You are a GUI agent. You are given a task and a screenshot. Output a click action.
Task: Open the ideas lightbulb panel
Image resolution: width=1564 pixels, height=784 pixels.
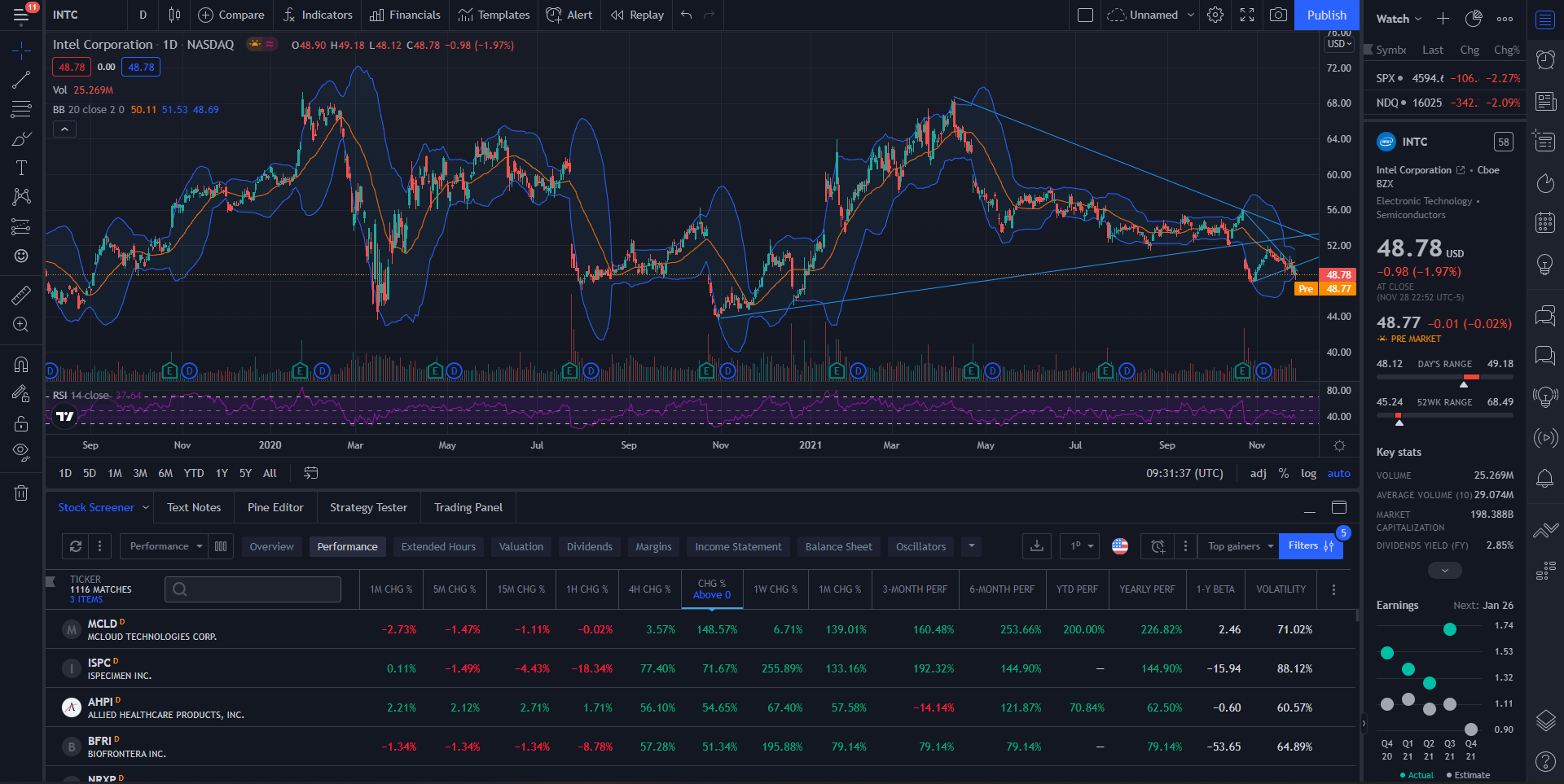[1545, 265]
